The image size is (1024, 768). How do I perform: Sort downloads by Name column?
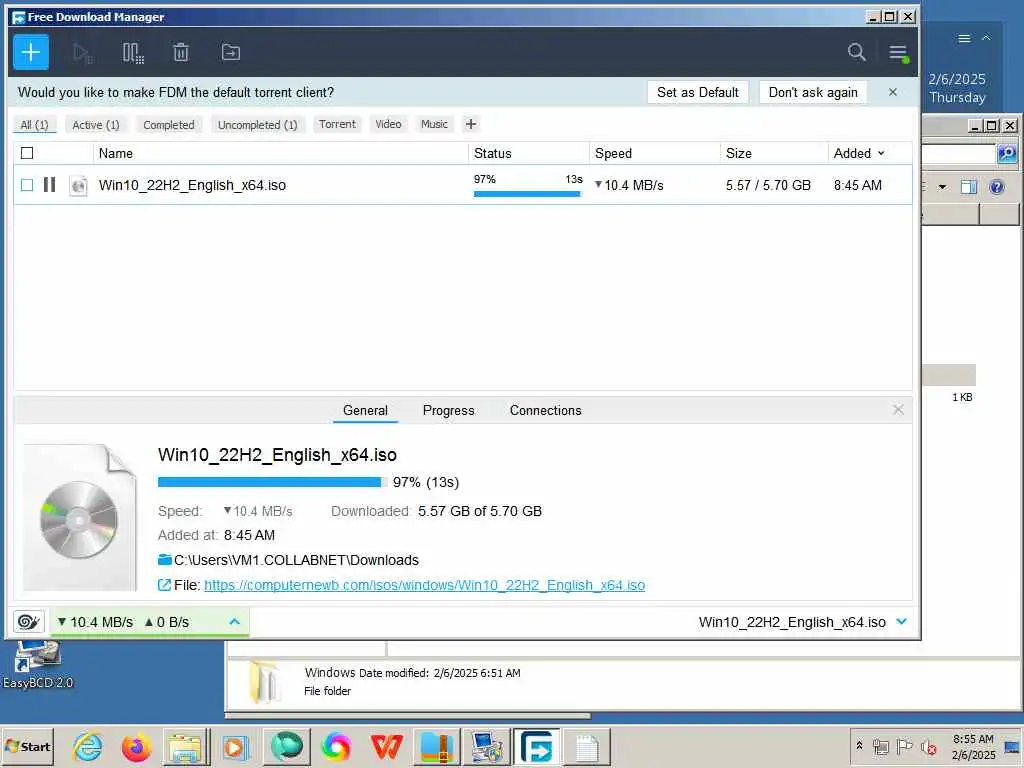[116, 153]
